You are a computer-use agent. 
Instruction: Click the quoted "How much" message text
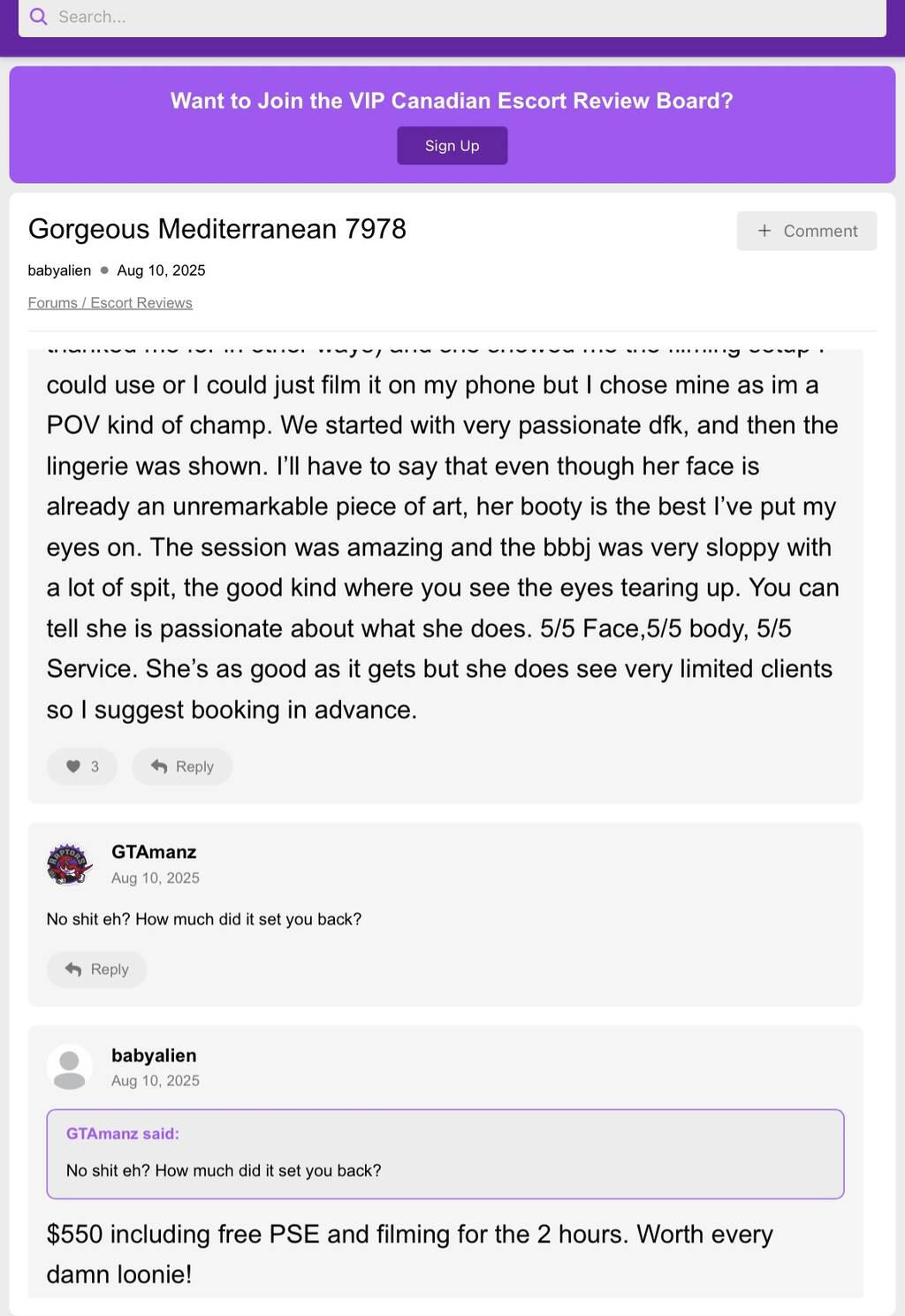(224, 1170)
